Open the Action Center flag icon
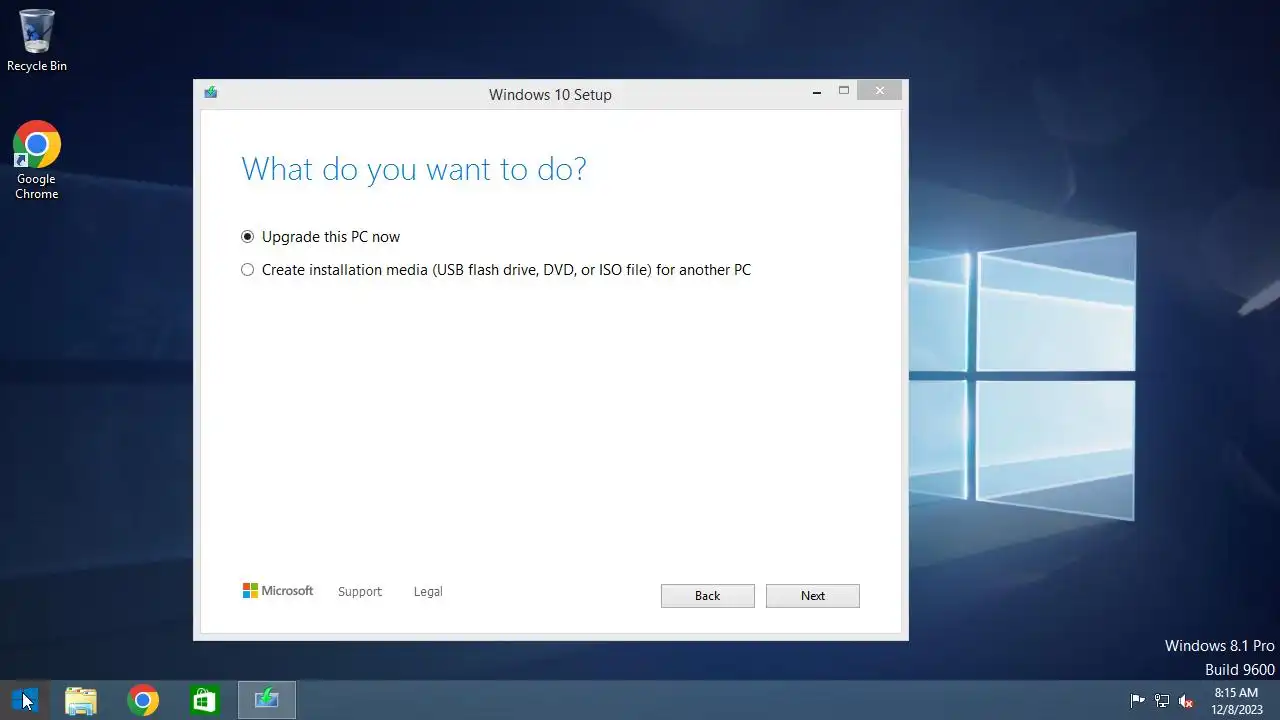The width and height of the screenshot is (1280, 720). [x=1137, y=701]
